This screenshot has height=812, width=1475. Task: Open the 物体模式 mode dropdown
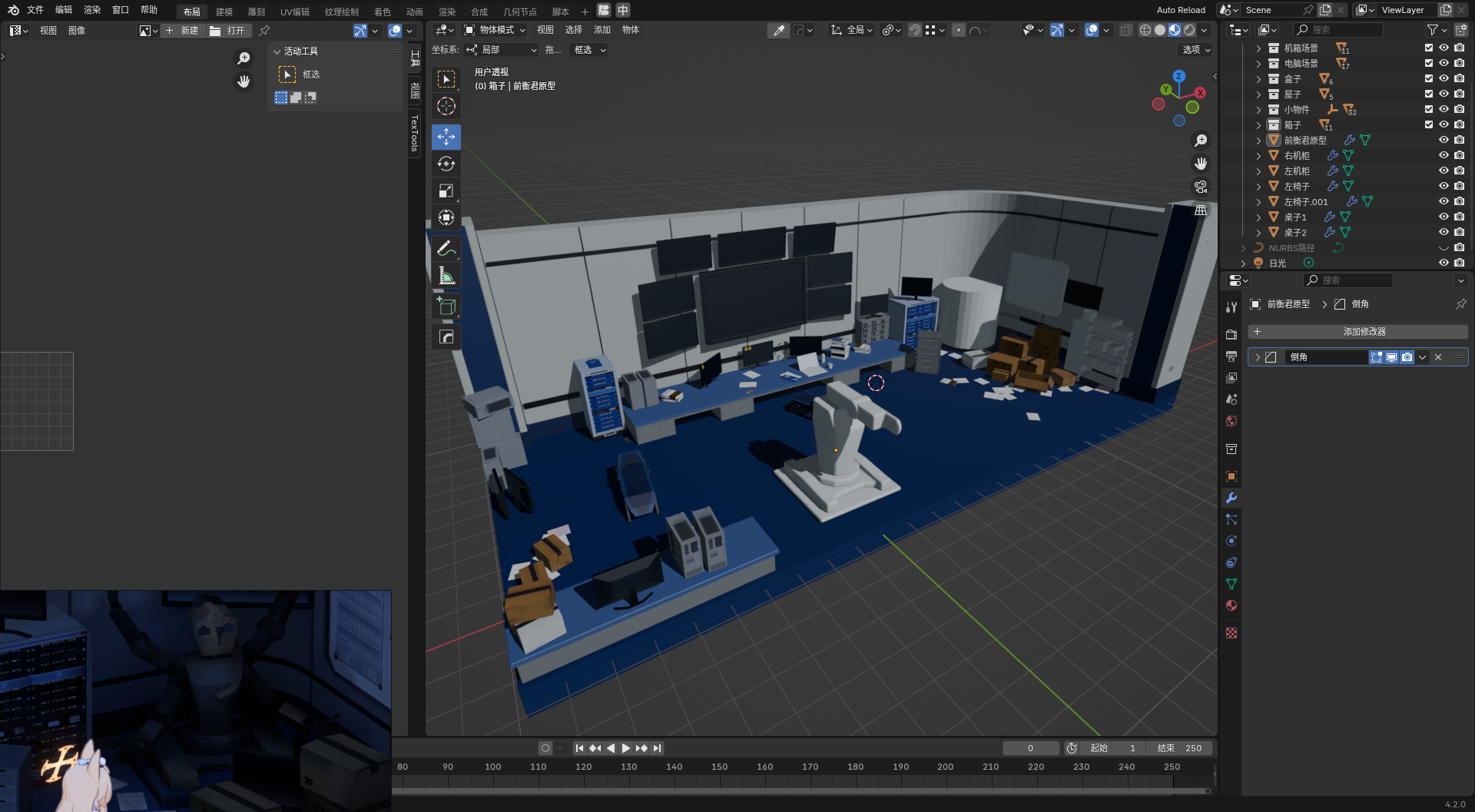point(496,30)
